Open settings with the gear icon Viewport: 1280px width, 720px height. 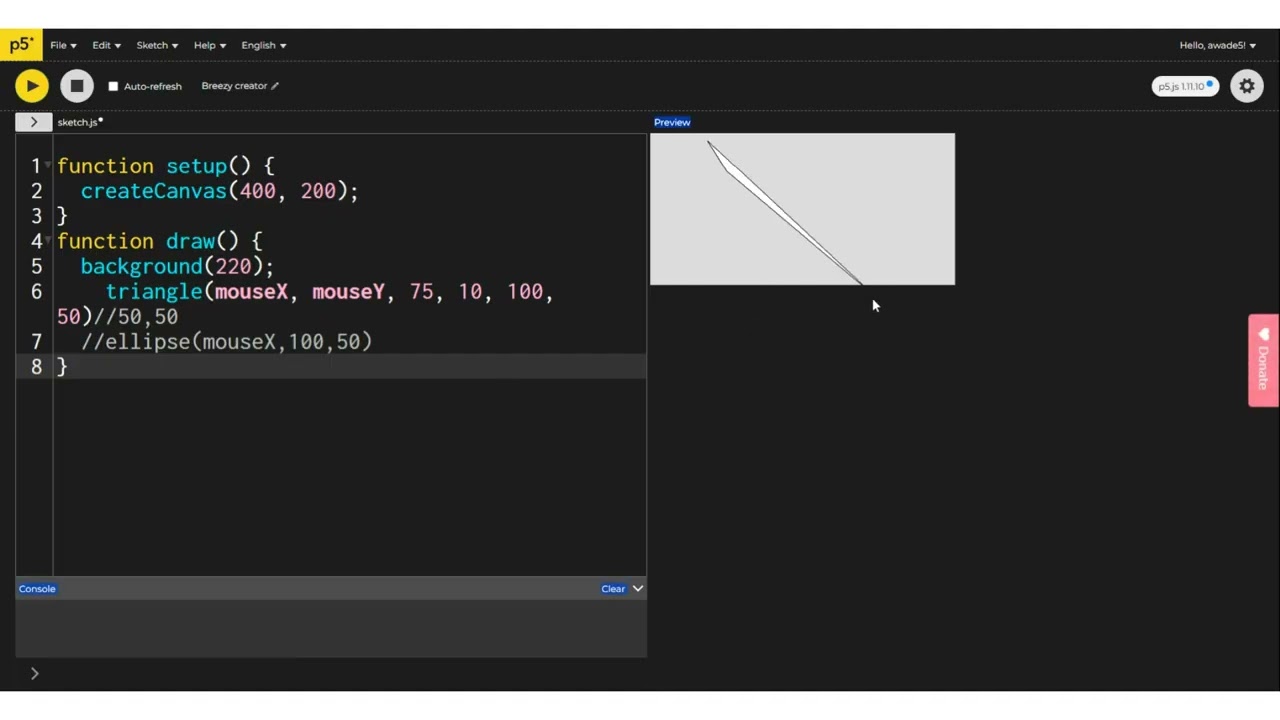1247,86
